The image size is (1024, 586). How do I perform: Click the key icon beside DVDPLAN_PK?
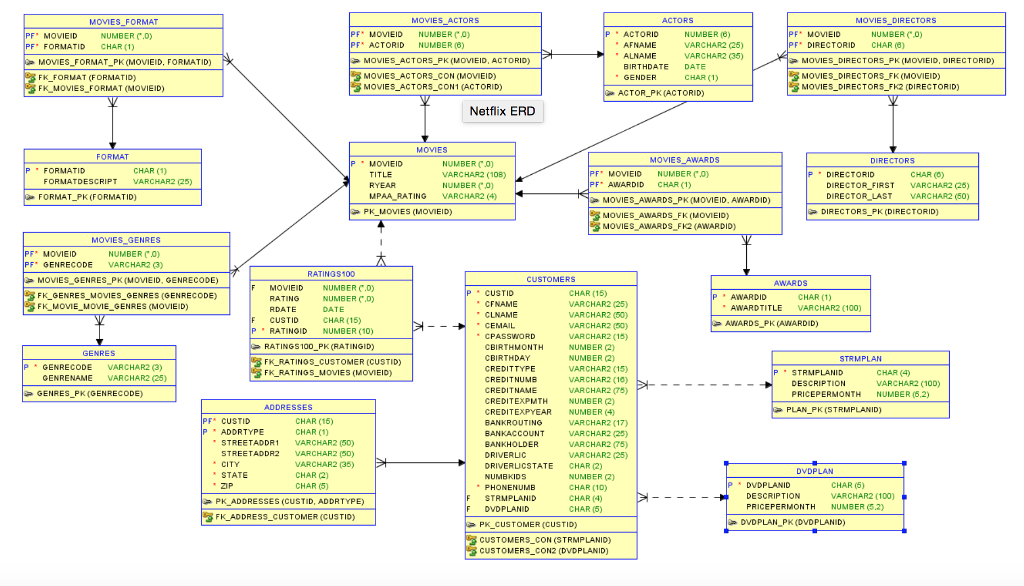tap(733, 522)
